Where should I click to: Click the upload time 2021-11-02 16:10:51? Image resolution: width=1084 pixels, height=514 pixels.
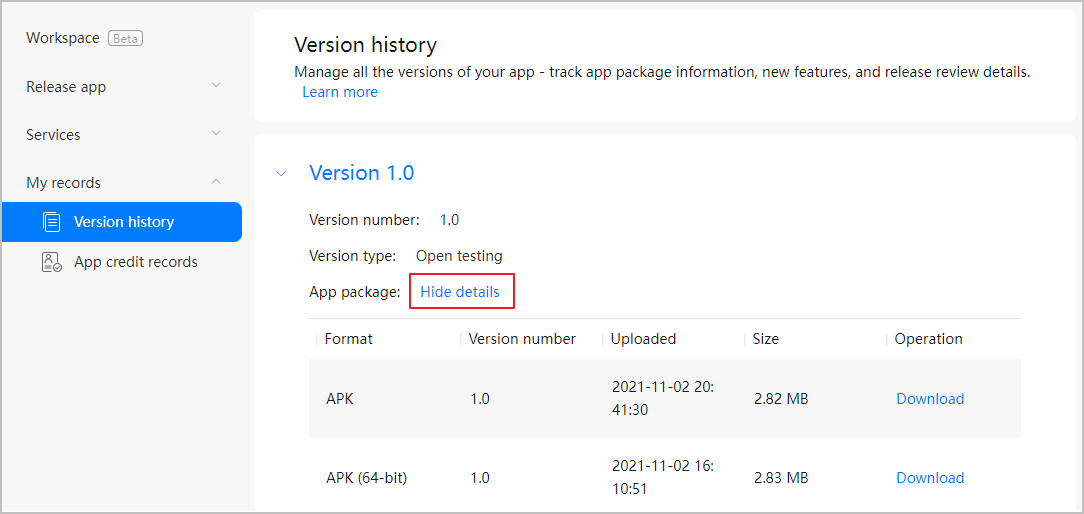(x=663, y=477)
